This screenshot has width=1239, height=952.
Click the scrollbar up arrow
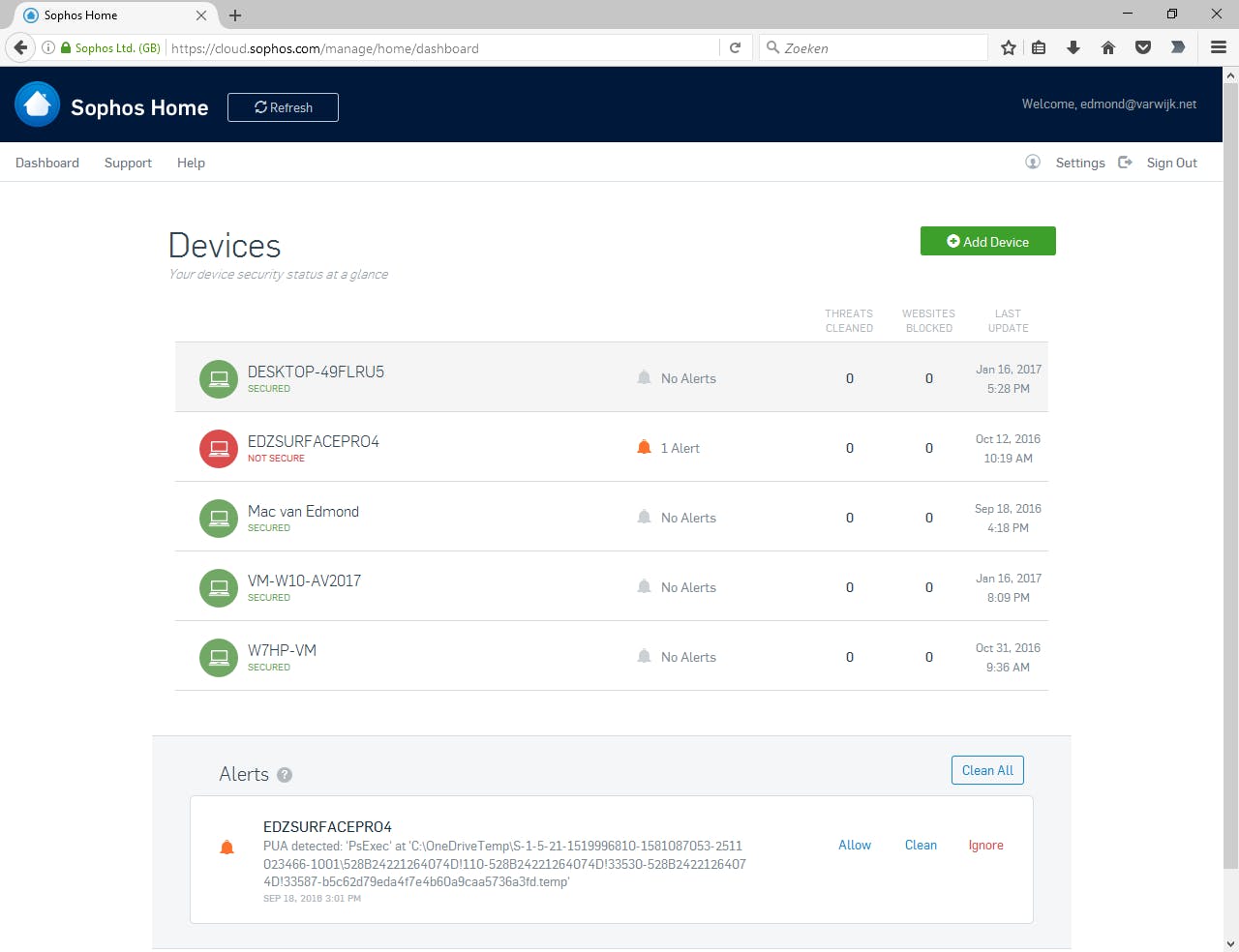click(1230, 74)
